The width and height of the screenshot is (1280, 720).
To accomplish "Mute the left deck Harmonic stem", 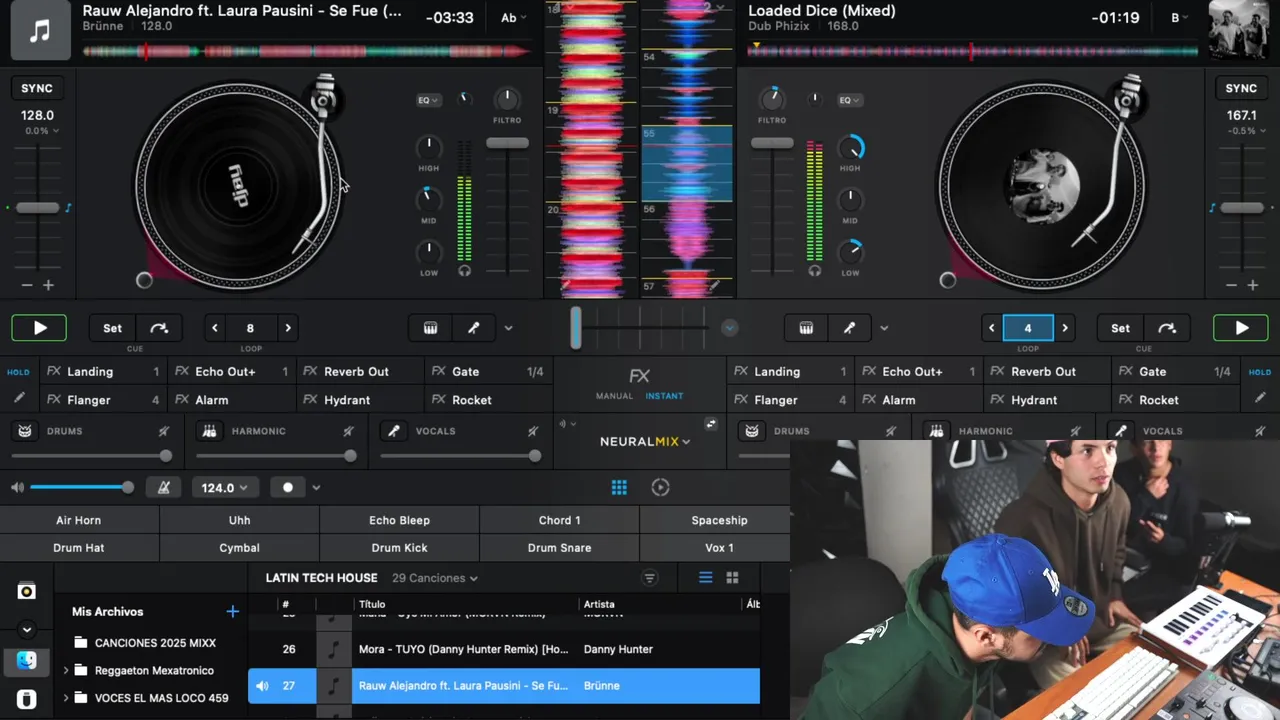I will 348,431.
